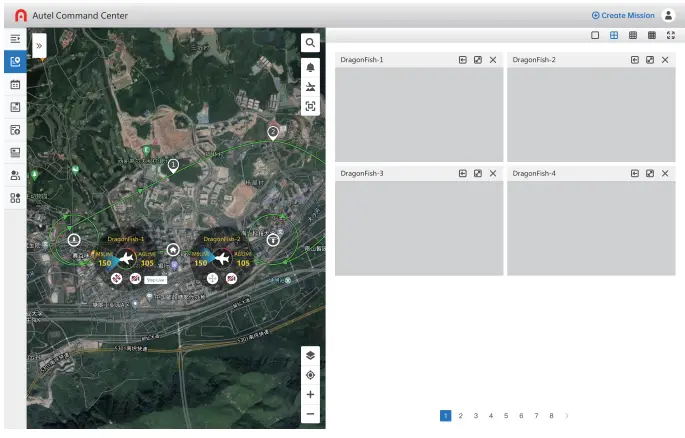Open the alert bell notifications
The height and width of the screenshot is (438, 685).
[310, 67]
